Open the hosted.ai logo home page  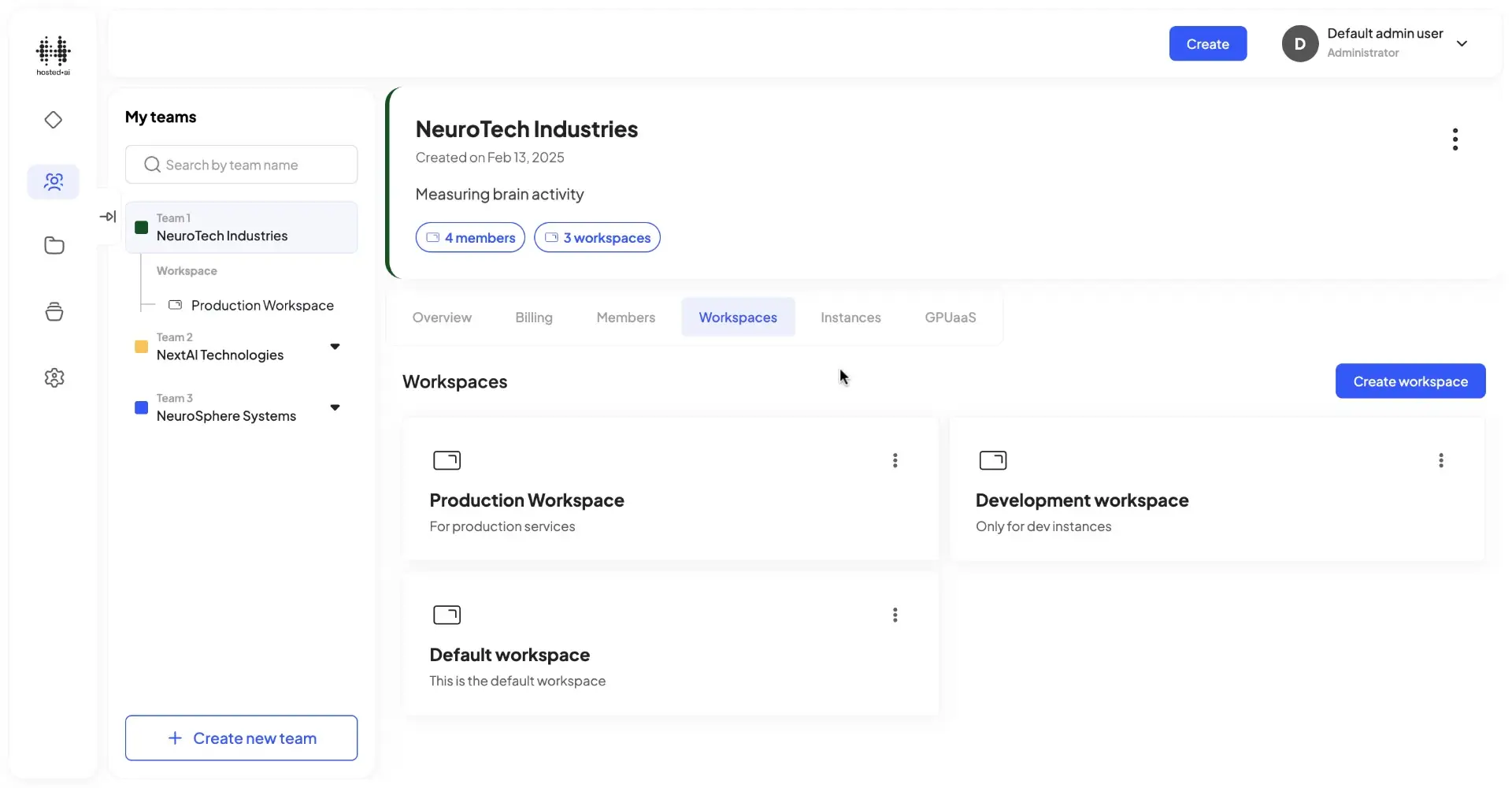coord(53,55)
